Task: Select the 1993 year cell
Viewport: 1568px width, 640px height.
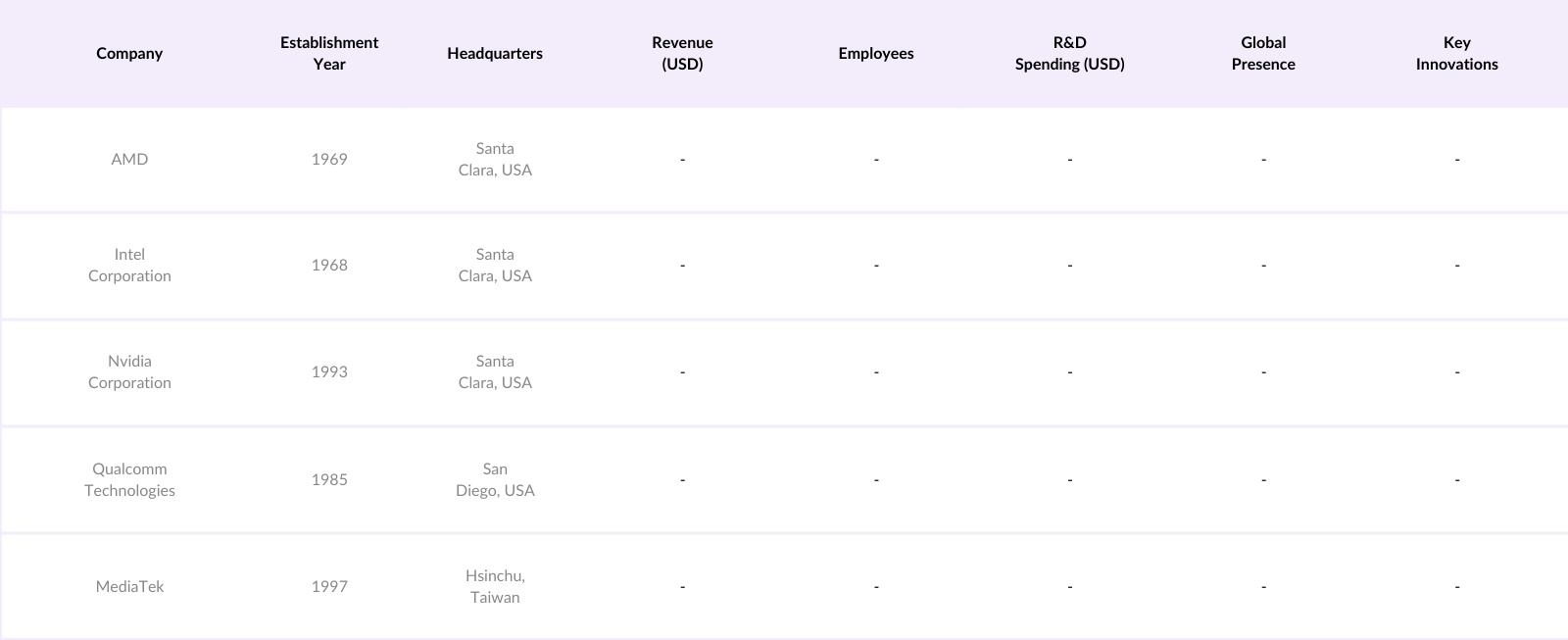Action: pos(329,371)
